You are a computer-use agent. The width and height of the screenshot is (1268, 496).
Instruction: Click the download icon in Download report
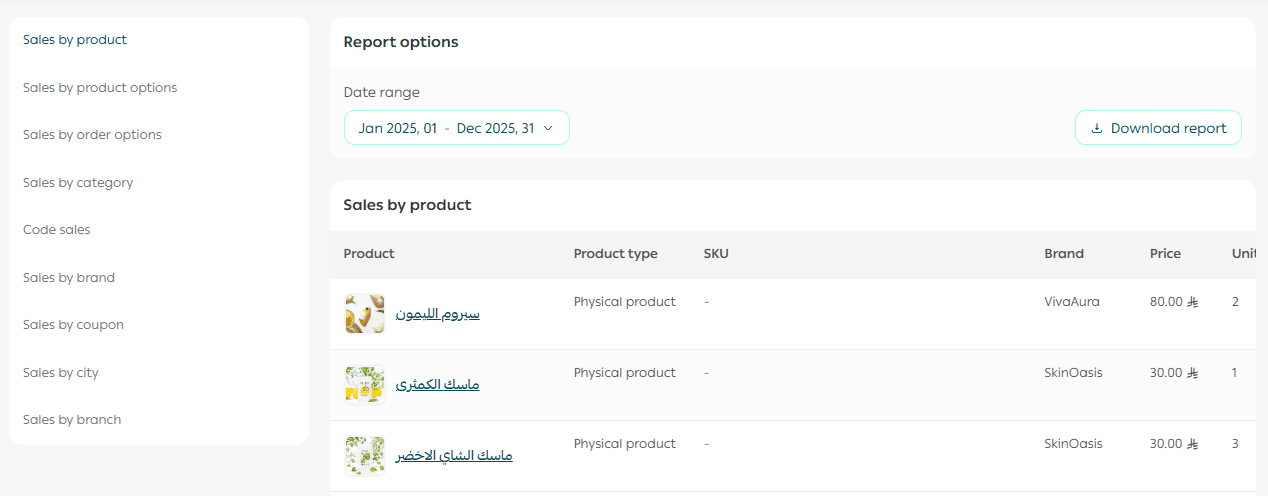(1096, 128)
